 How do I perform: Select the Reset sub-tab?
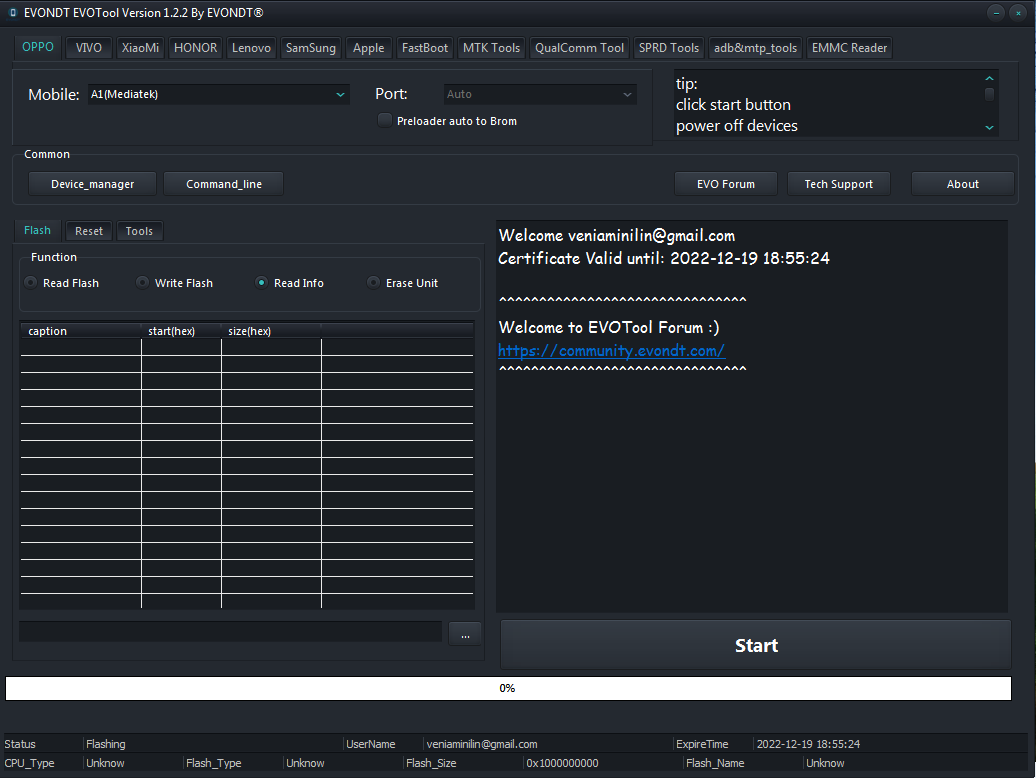[x=89, y=231]
